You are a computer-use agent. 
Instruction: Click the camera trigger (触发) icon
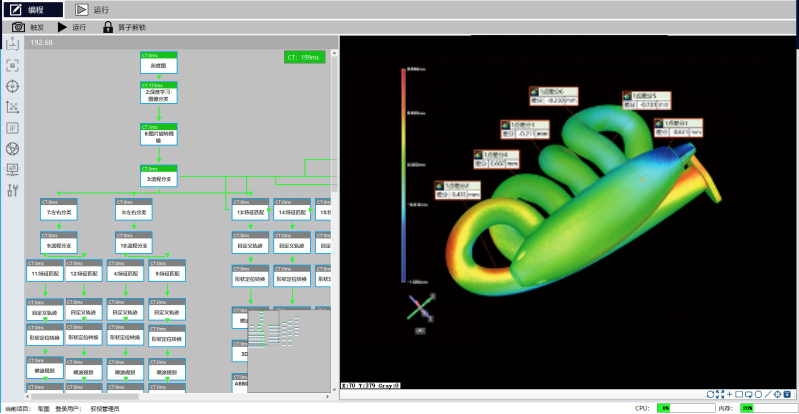tap(18, 27)
